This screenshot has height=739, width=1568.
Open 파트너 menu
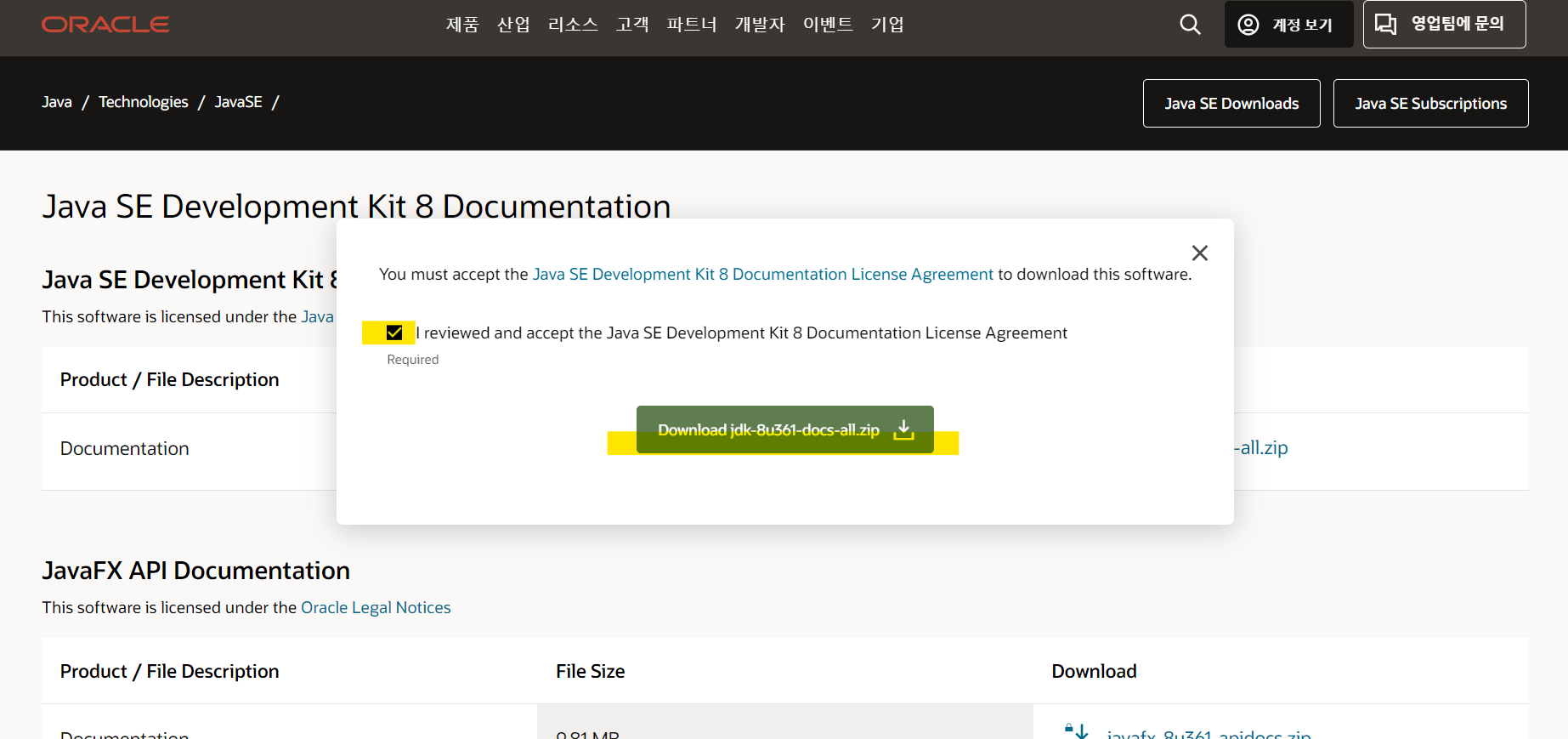click(692, 25)
